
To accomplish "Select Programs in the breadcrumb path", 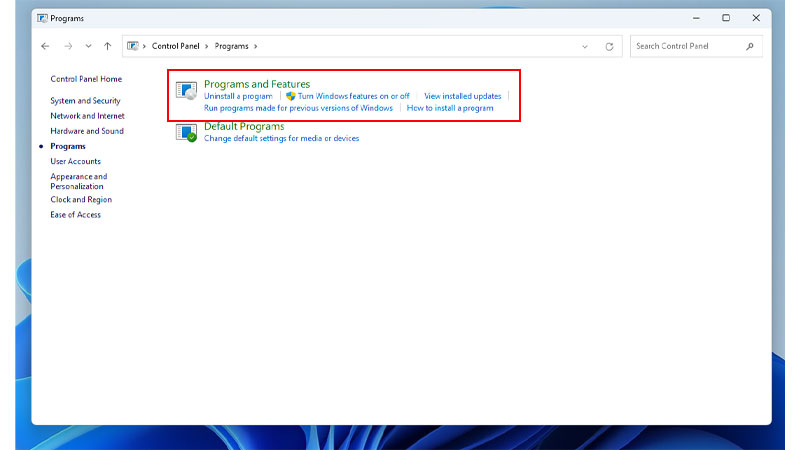I will pyautogui.click(x=231, y=46).
